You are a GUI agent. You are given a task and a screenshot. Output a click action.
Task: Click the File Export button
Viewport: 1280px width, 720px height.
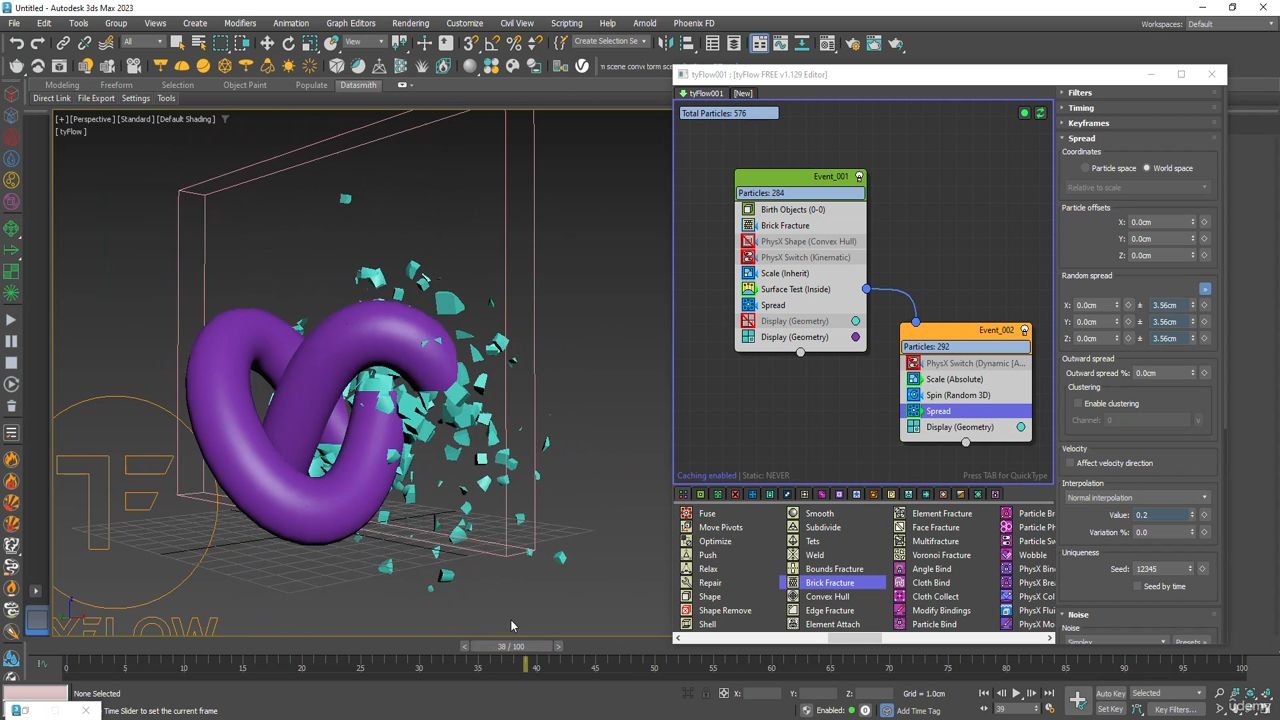click(96, 98)
